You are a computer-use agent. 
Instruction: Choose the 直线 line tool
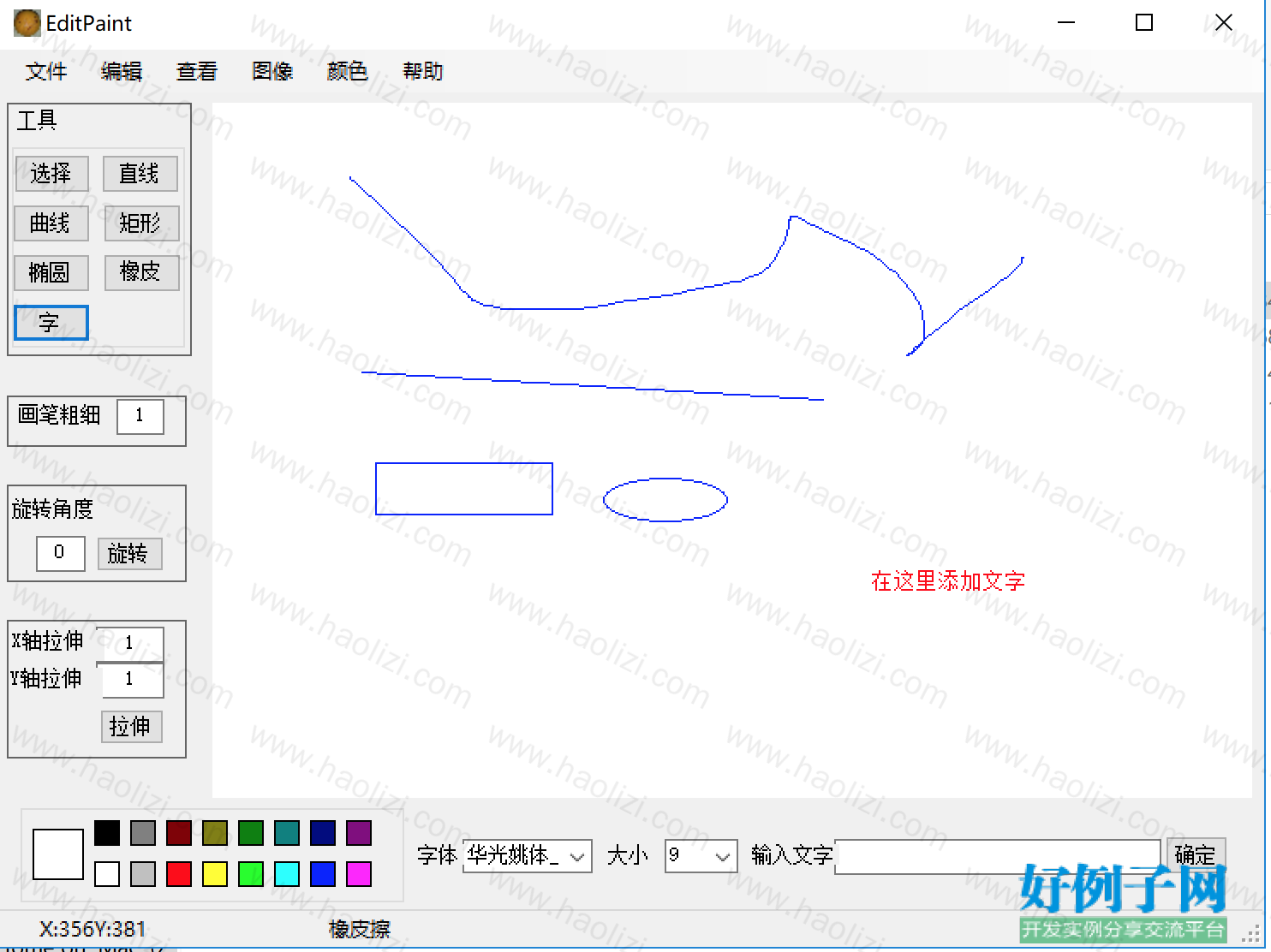click(x=140, y=174)
